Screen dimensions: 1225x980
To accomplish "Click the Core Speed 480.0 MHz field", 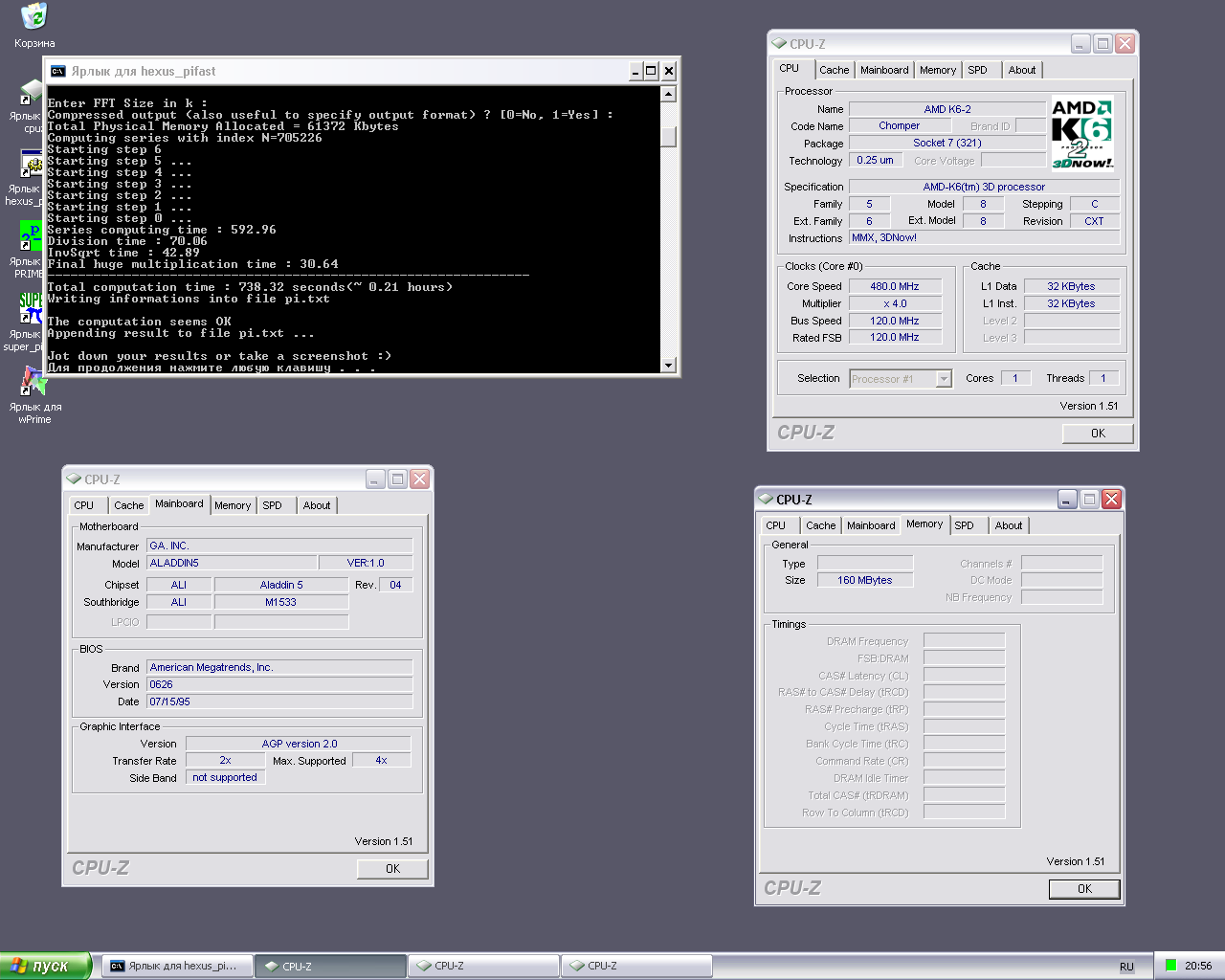I will tap(895, 286).
